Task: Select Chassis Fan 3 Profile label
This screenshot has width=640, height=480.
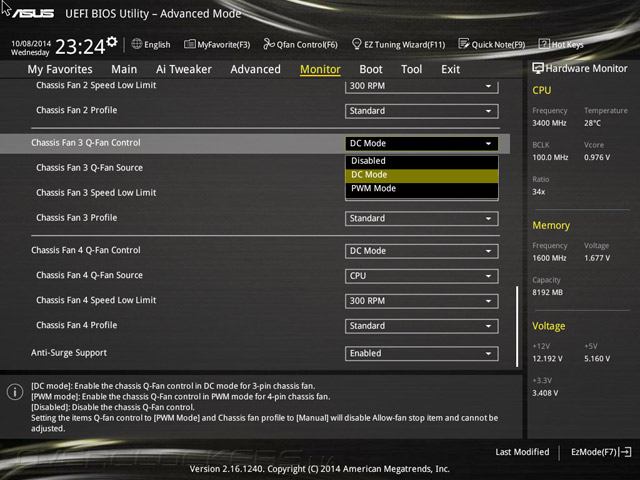Action: point(76,218)
